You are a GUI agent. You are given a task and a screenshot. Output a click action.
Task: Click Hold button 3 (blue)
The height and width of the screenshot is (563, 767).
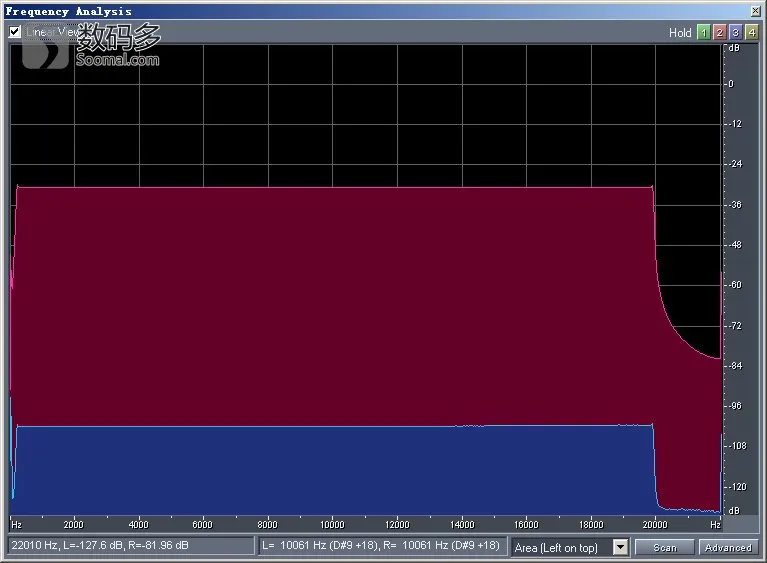(736, 33)
